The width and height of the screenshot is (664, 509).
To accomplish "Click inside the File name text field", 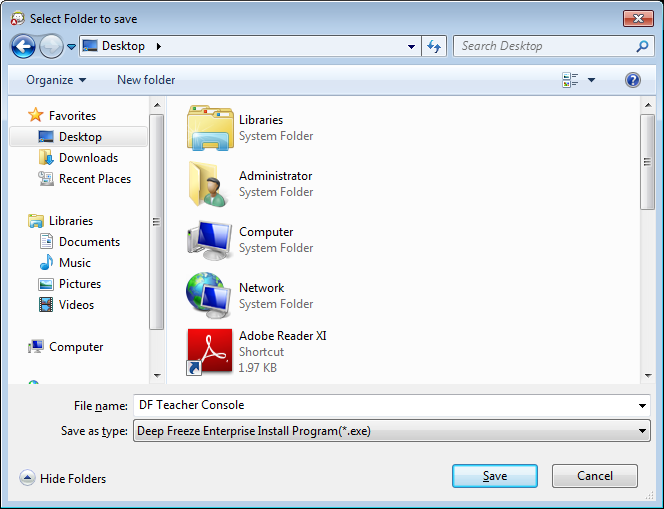I will pyautogui.click(x=380, y=405).
